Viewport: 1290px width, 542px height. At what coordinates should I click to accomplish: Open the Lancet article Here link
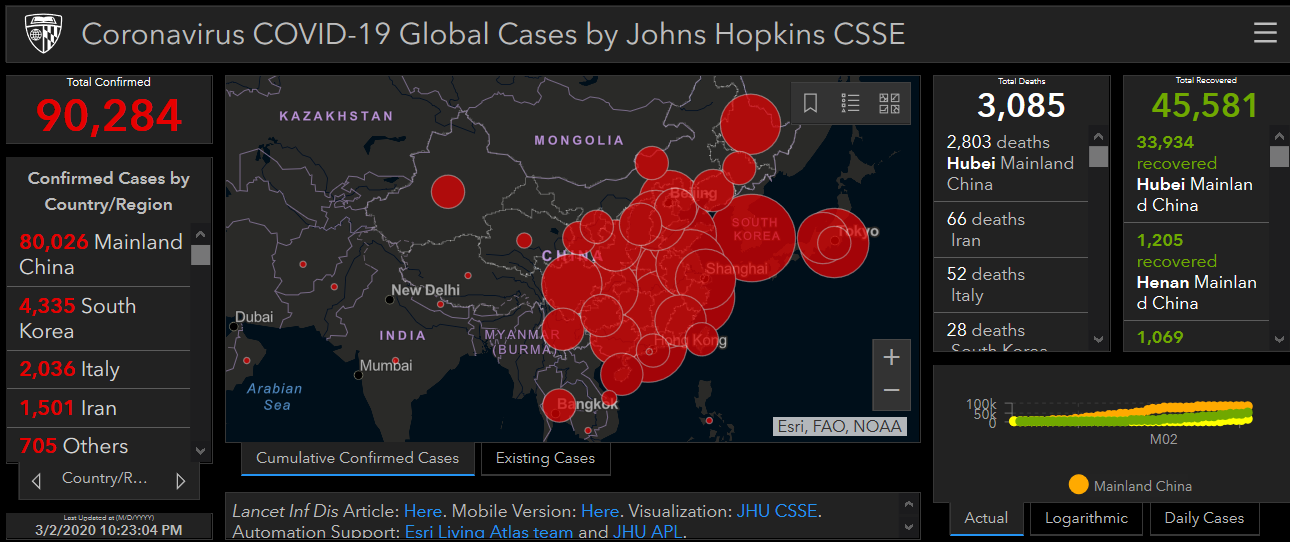click(x=422, y=510)
